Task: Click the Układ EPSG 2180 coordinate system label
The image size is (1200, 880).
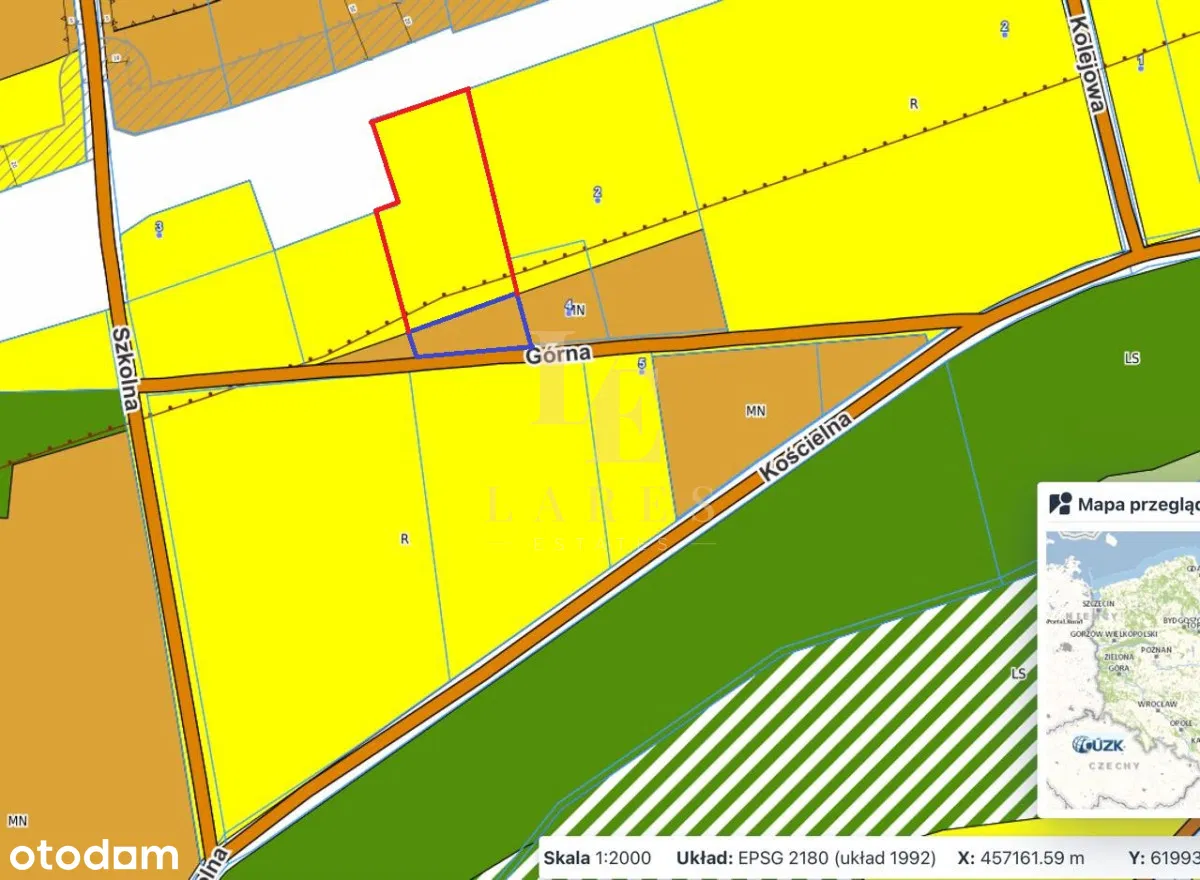Action: coord(806,857)
